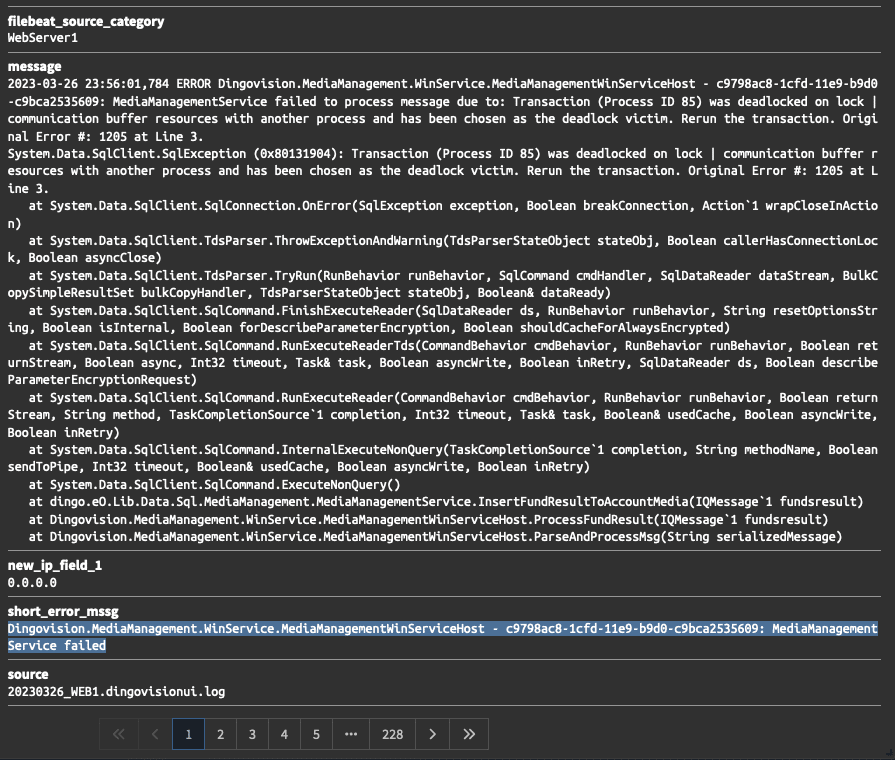Image resolution: width=895 pixels, height=760 pixels.
Task: Select the message field label
Action: coord(34,66)
